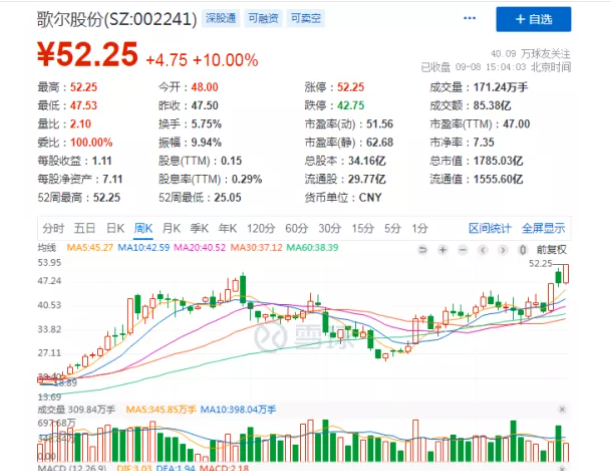Click the volume MA5:345.85万手 label
Viewport: 611px width, 471px height.
click(x=161, y=409)
